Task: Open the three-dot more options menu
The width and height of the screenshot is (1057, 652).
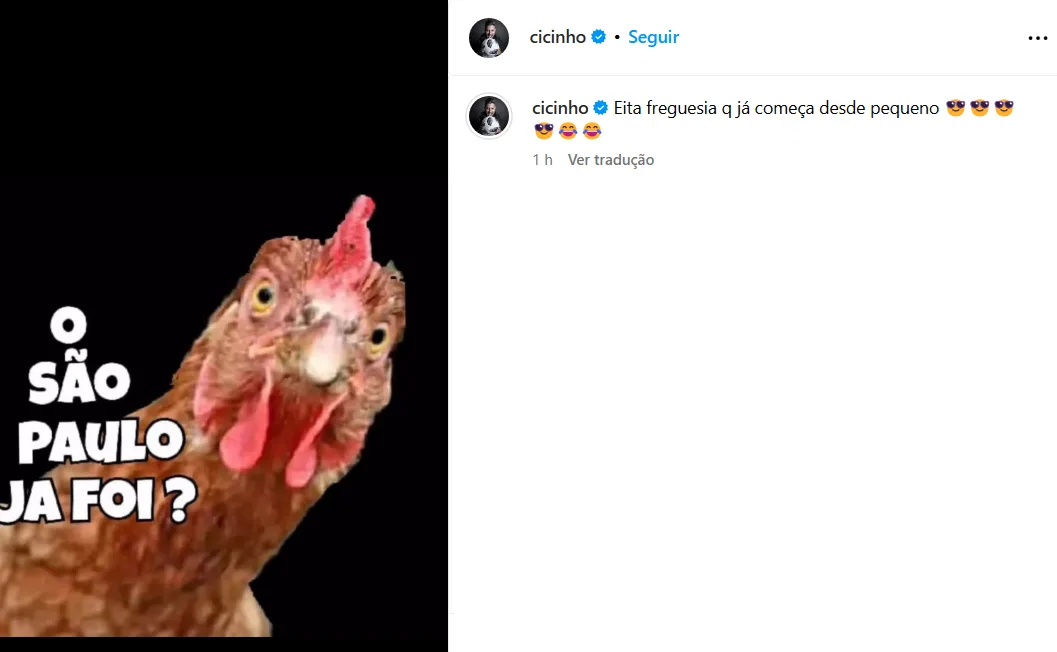Action: 1037,38
